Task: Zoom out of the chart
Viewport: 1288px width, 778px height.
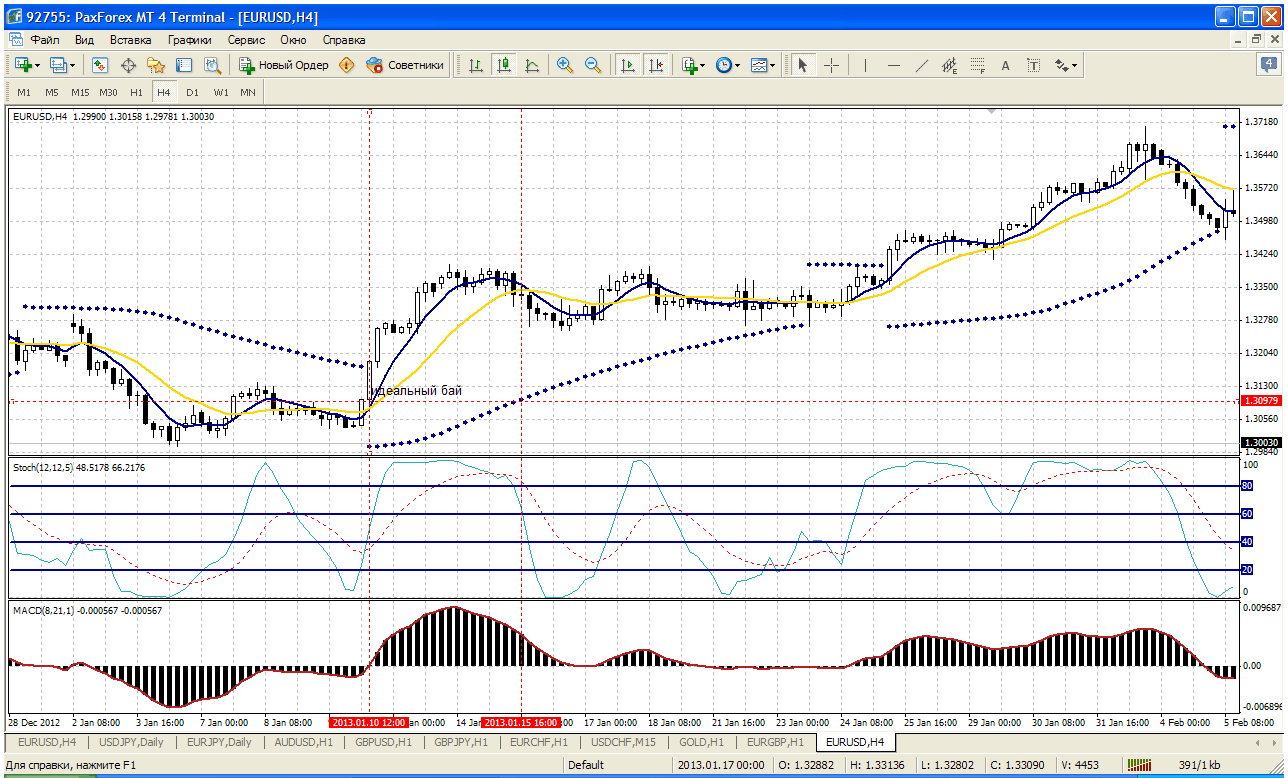Action: [593, 65]
